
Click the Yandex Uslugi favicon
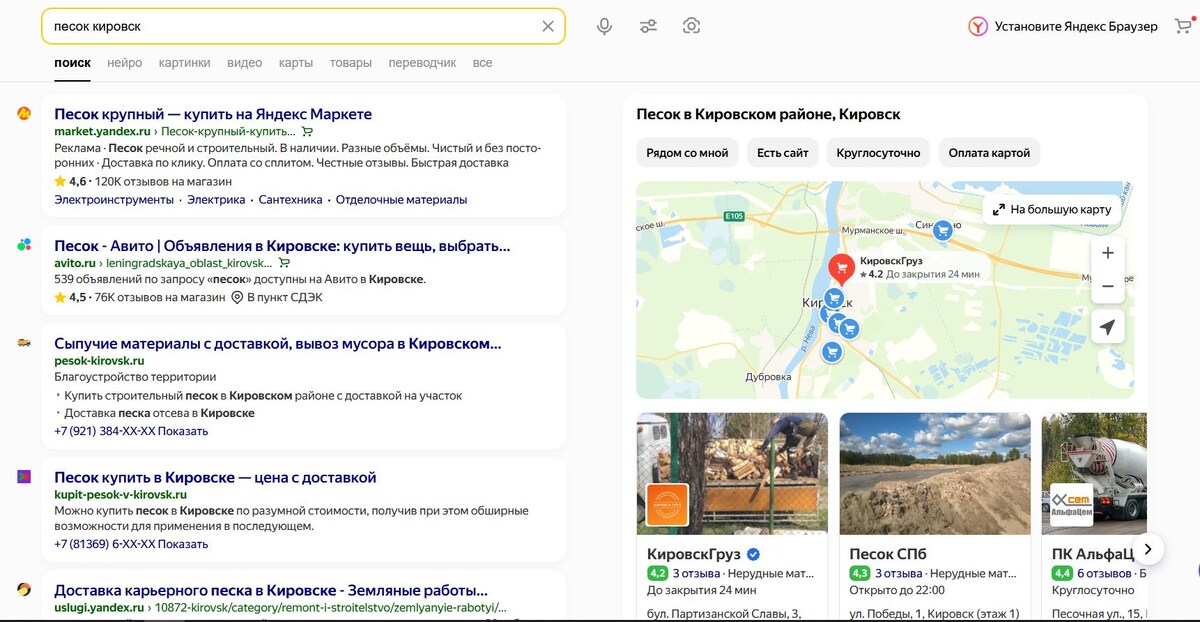[x=24, y=590]
